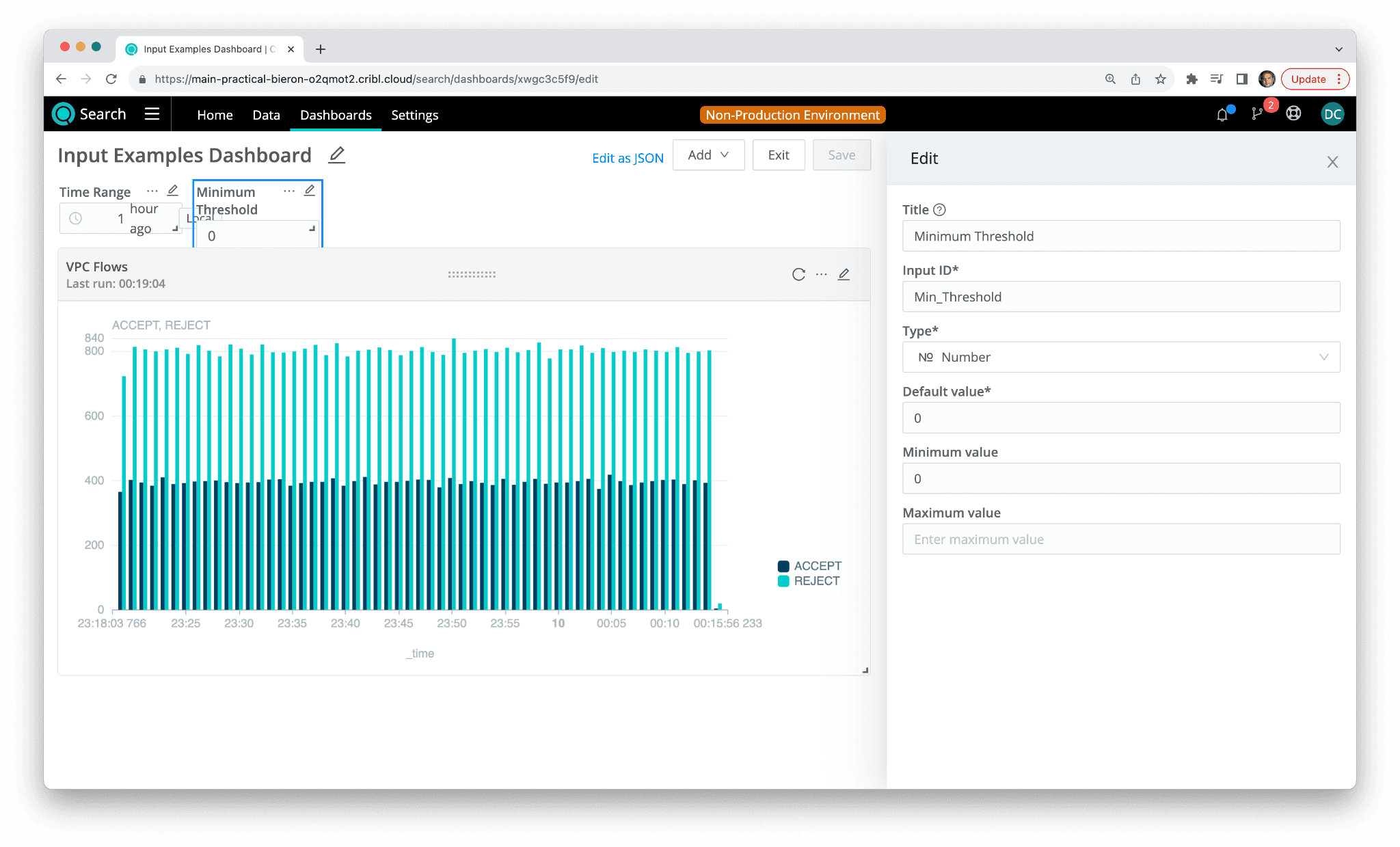Go to the Data menu

266,115
